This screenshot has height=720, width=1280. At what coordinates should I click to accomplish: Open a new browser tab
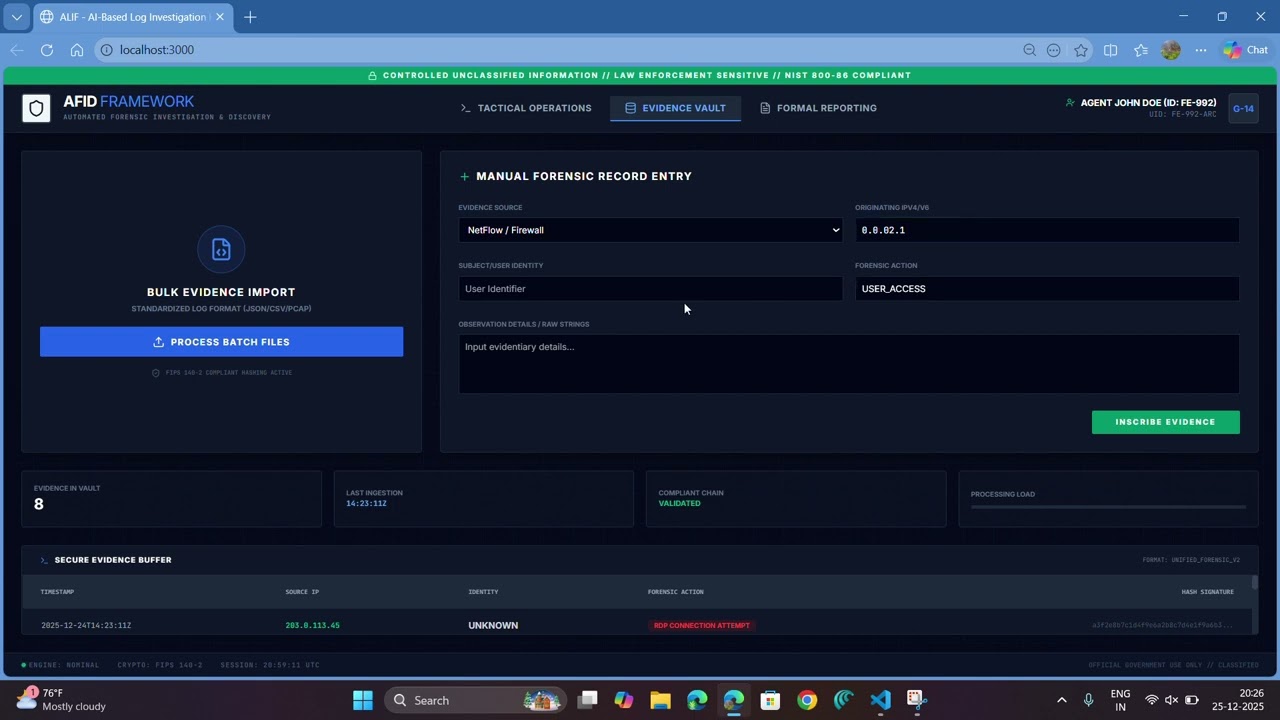click(x=250, y=17)
